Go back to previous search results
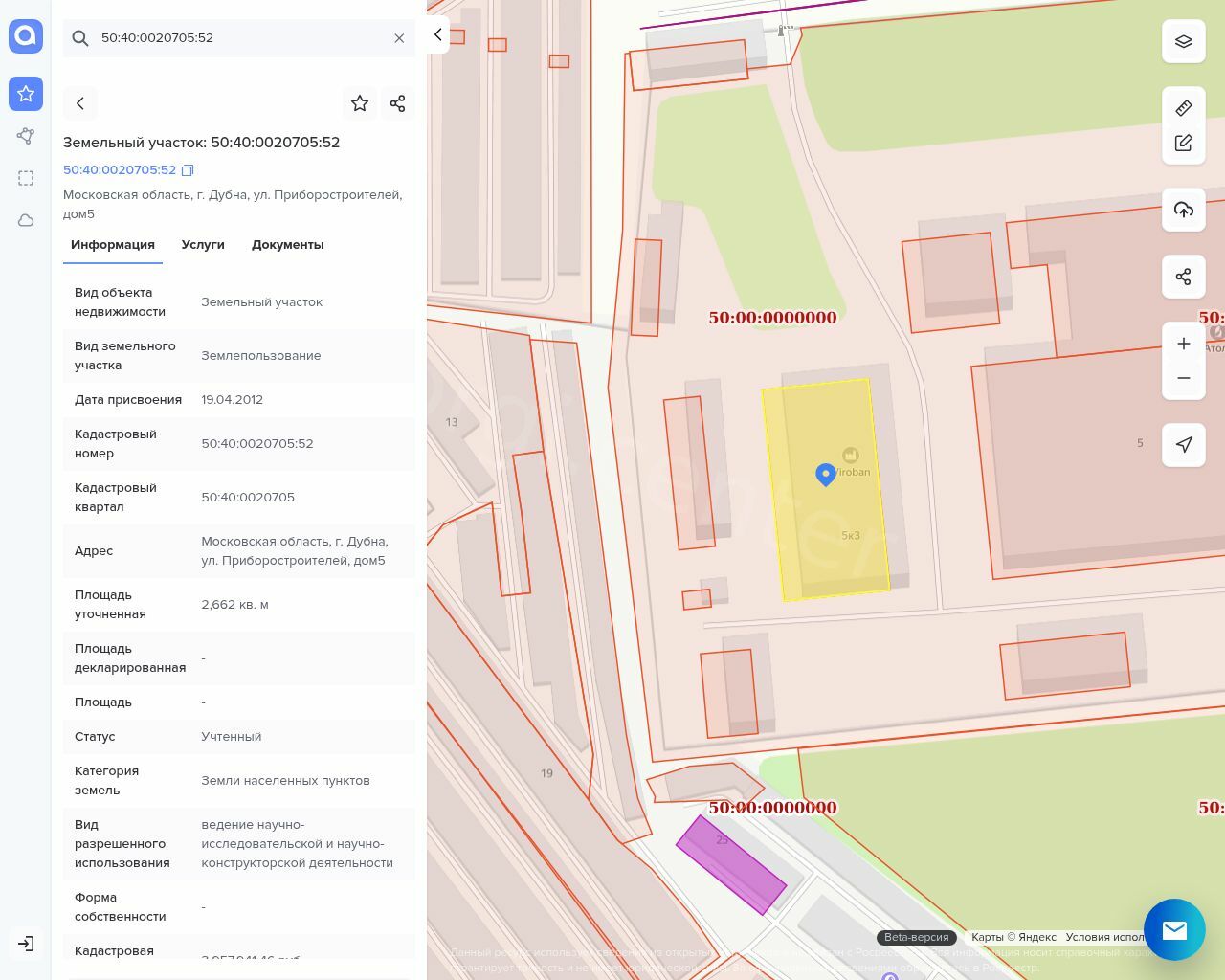The image size is (1225, 980). coord(80,103)
